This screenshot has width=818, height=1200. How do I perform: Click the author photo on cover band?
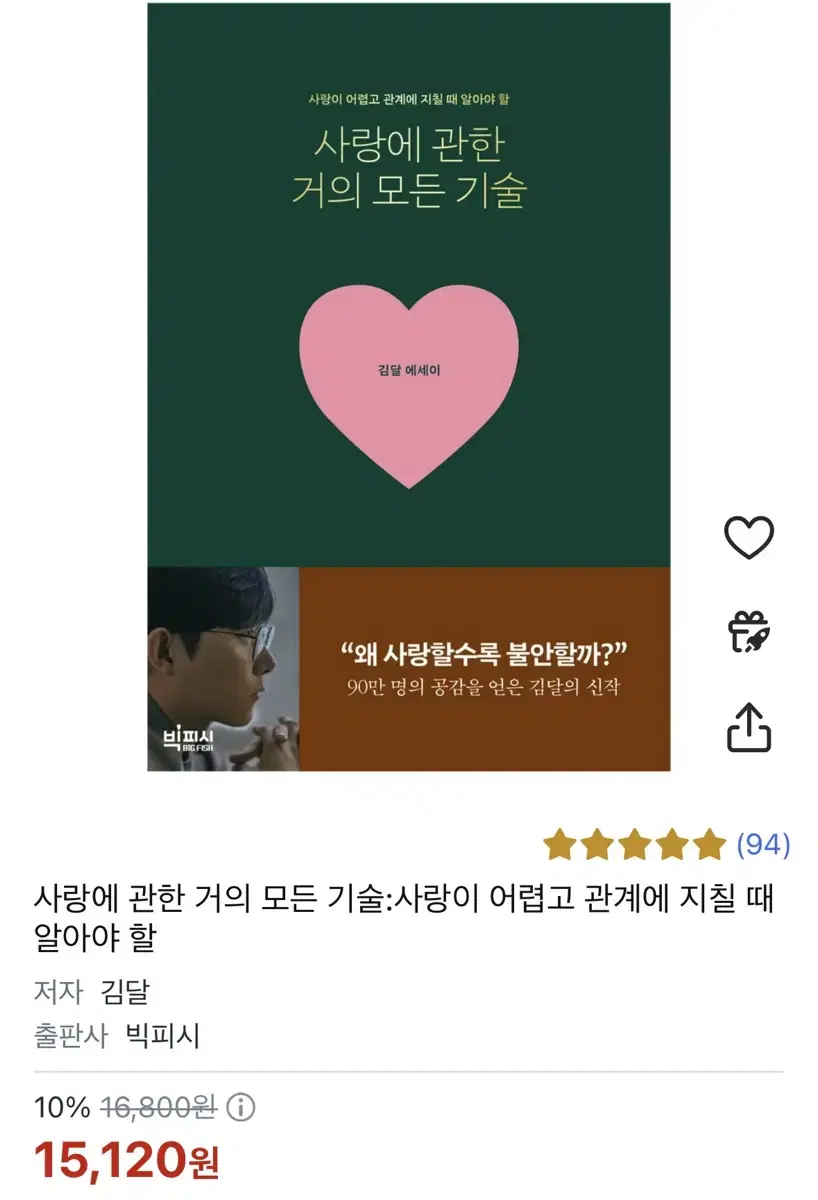pos(223,669)
